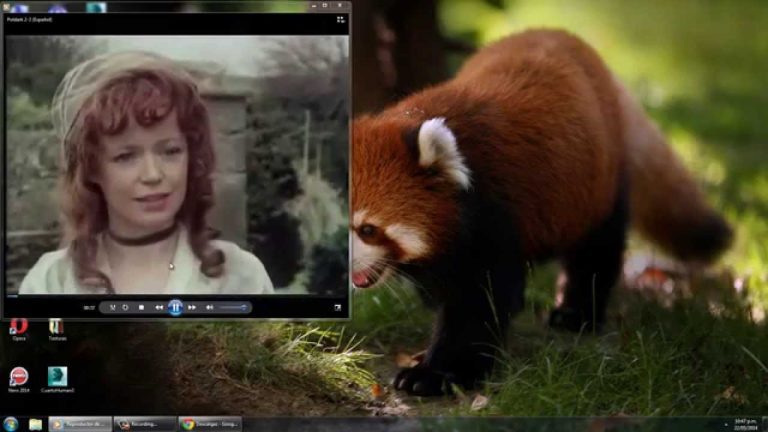Toggle shuffle mode in the player

[113, 307]
